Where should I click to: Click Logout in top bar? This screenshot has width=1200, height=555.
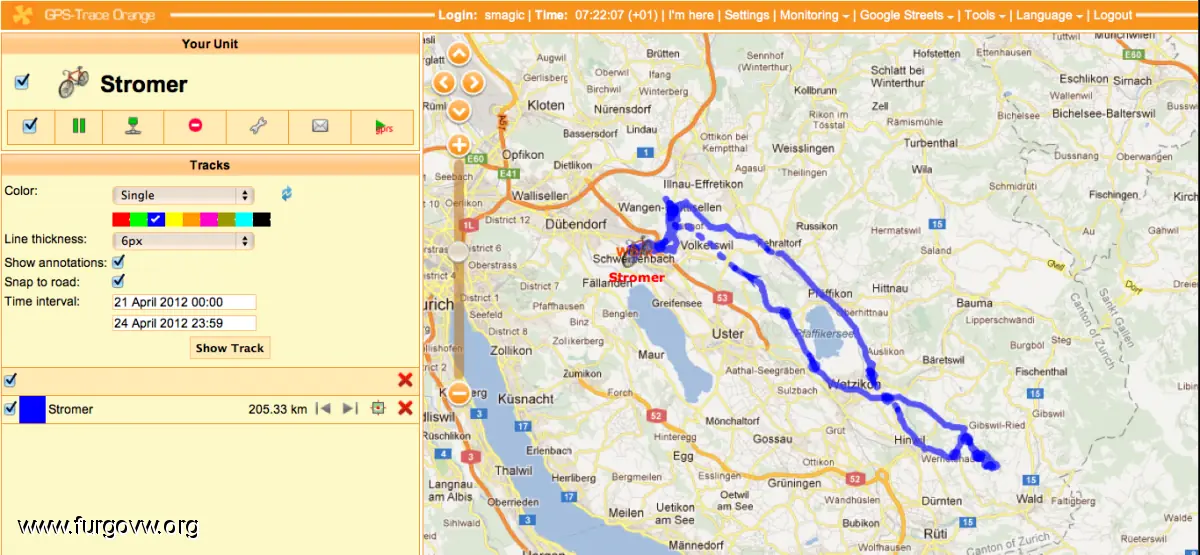1113,15
